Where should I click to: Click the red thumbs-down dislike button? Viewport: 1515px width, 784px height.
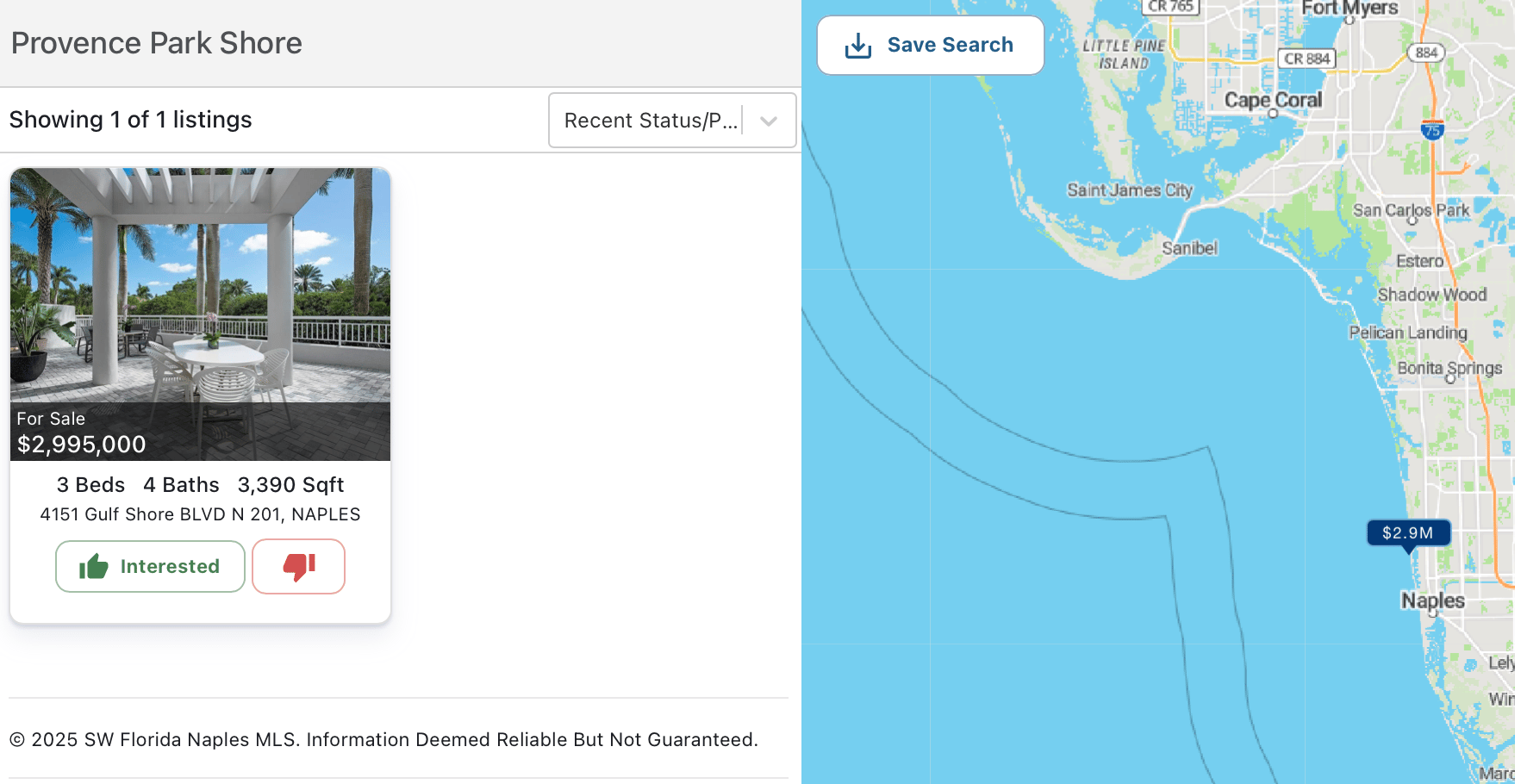tap(298, 566)
